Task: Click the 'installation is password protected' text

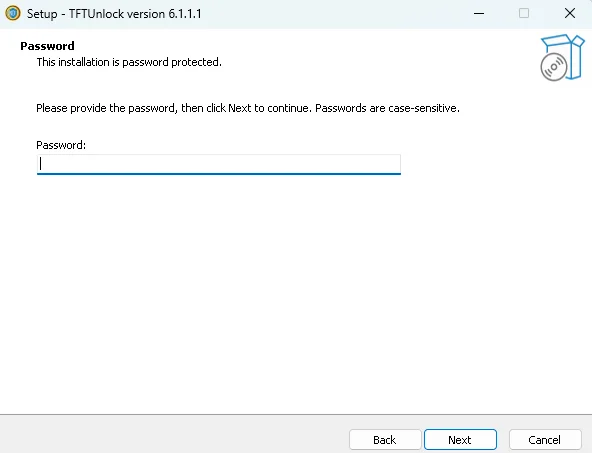Action: pyautogui.click(x=129, y=62)
